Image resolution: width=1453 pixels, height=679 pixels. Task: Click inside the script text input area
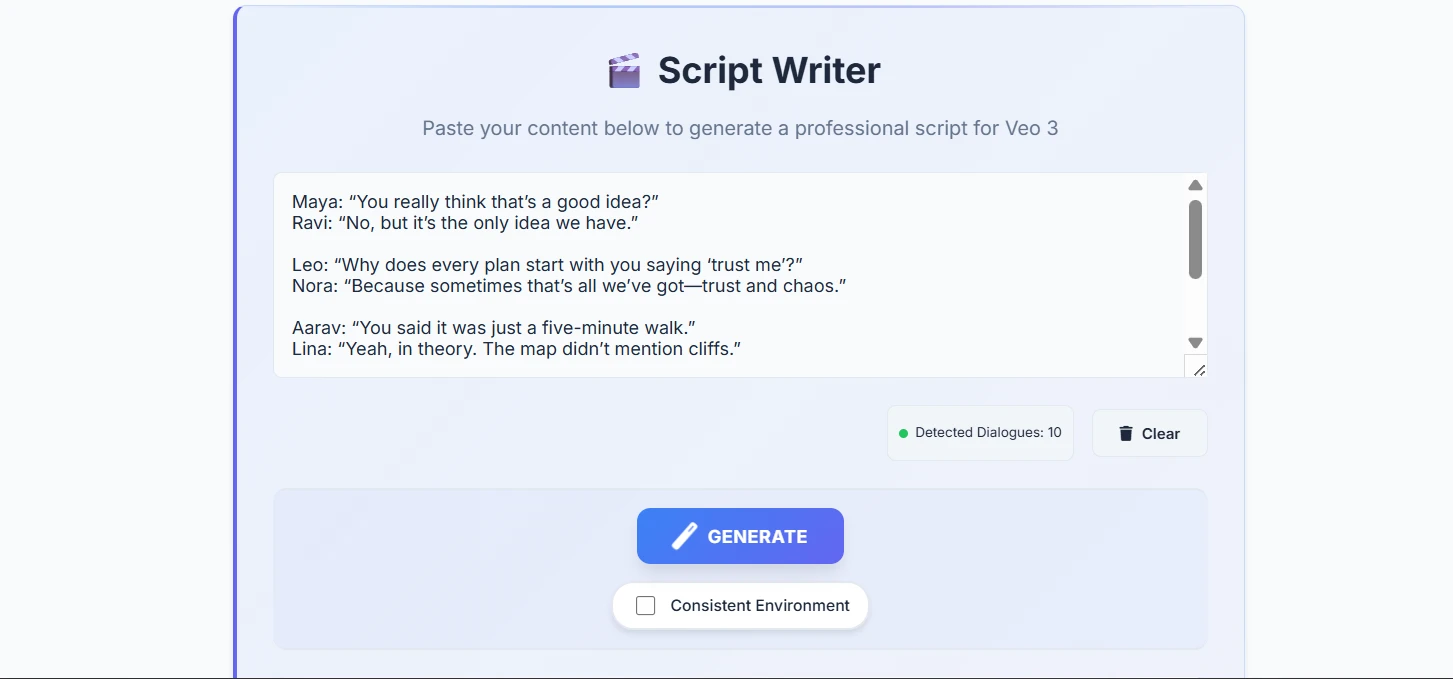700,270
